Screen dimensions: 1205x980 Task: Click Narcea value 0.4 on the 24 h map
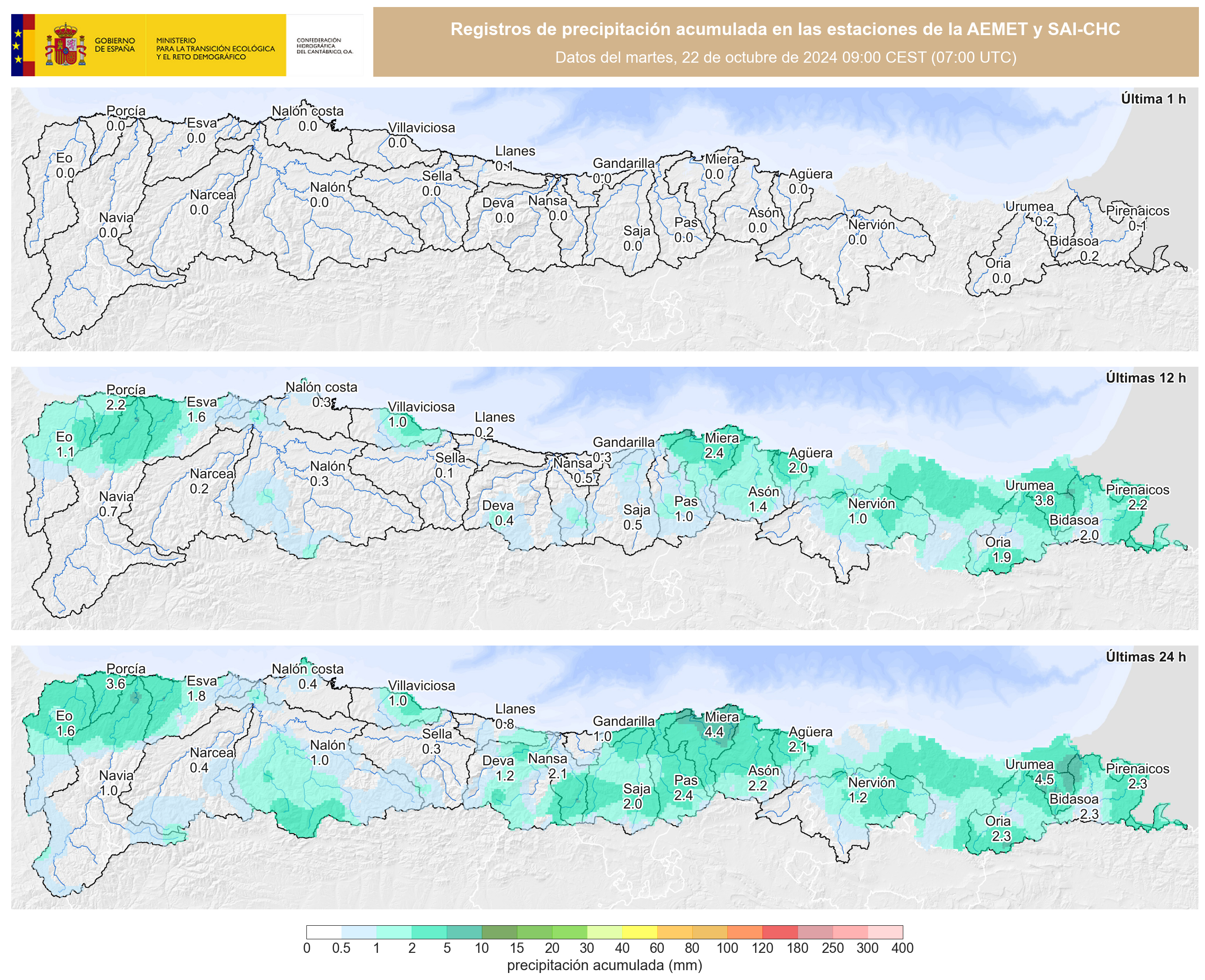199,768
